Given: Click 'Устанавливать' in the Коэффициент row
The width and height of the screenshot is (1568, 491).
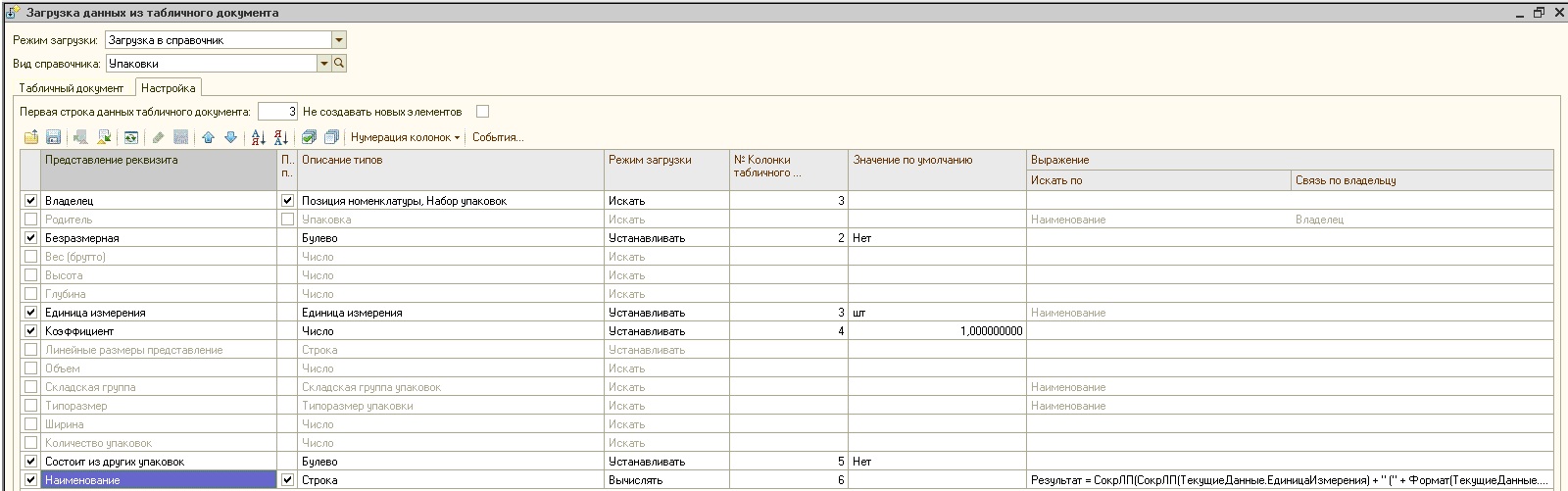Looking at the screenshot, I should coord(667,331).
